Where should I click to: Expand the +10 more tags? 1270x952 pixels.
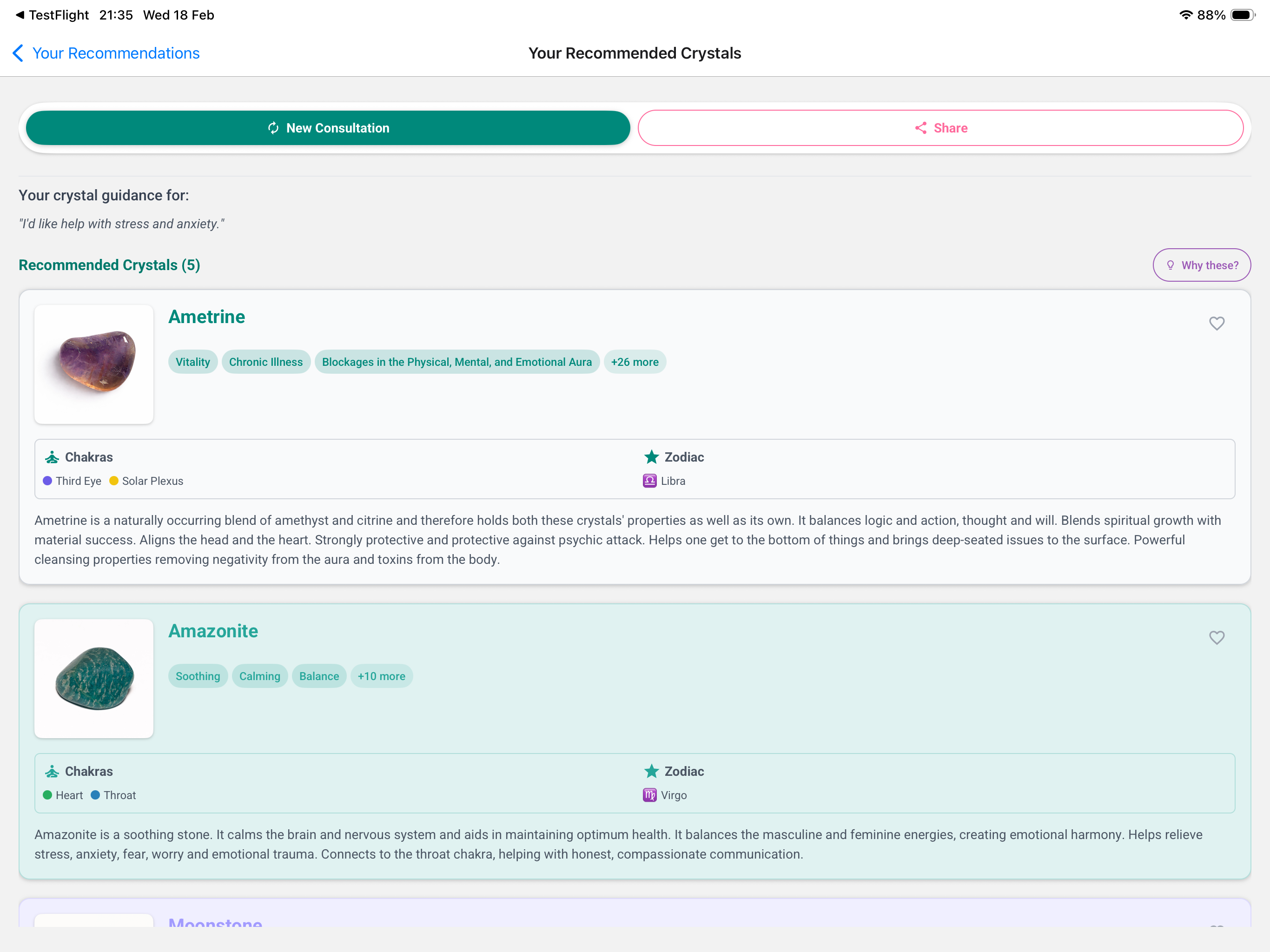pos(381,676)
